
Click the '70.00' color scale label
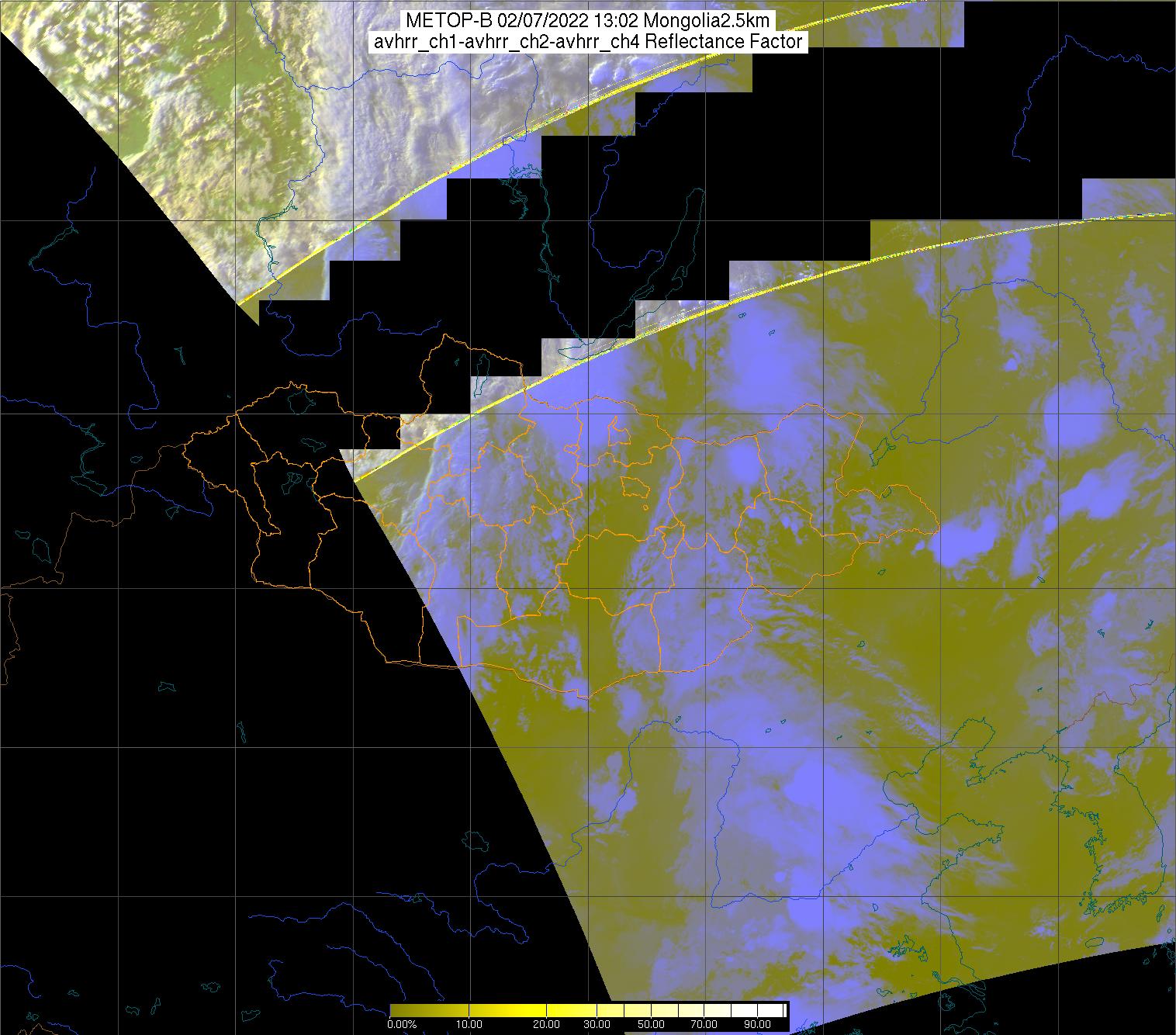tap(704, 1024)
